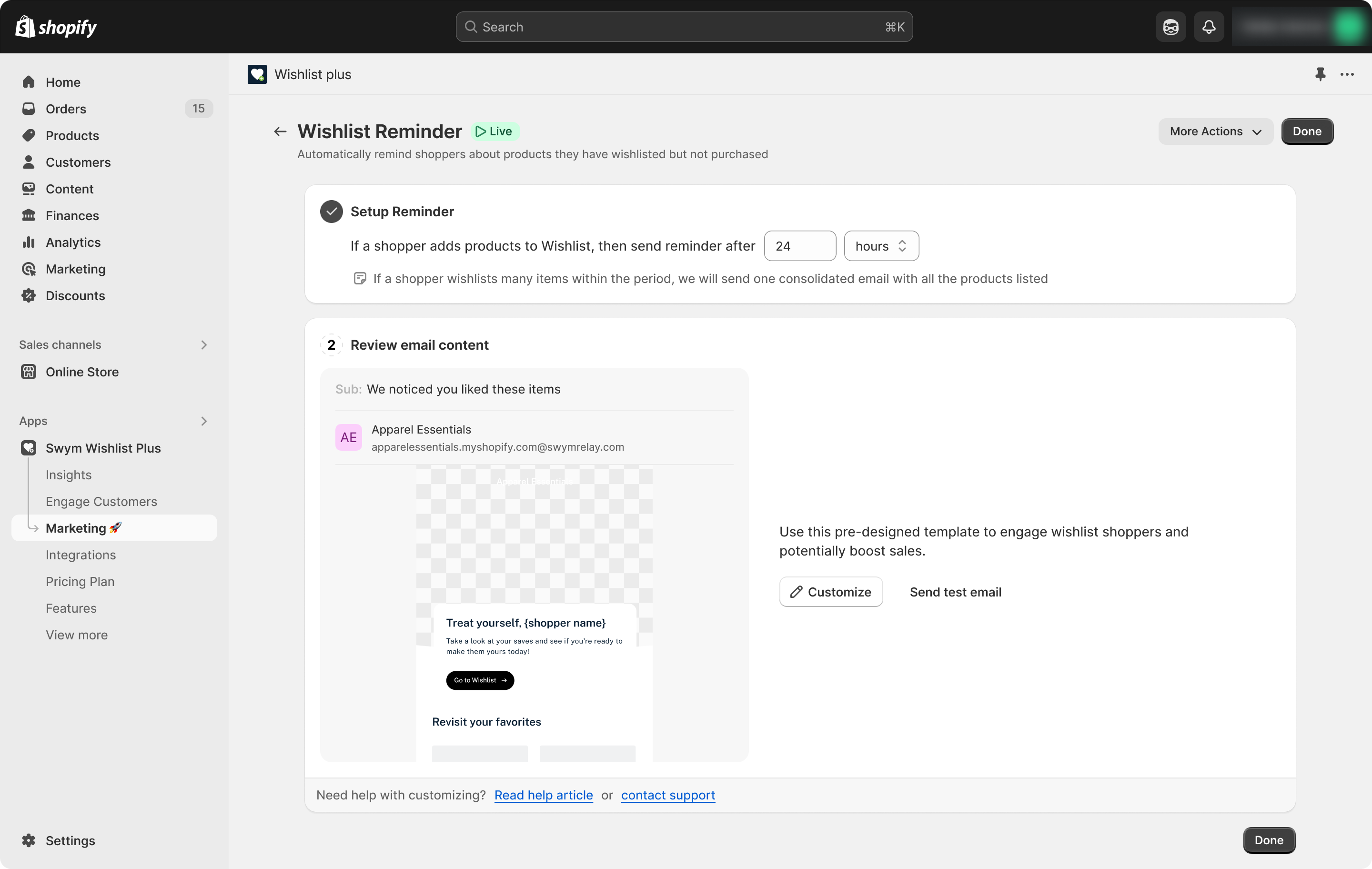Image resolution: width=1372 pixels, height=869 pixels.
Task: Expand the More Actions dropdown
Action: click(x=1215, y=131)
